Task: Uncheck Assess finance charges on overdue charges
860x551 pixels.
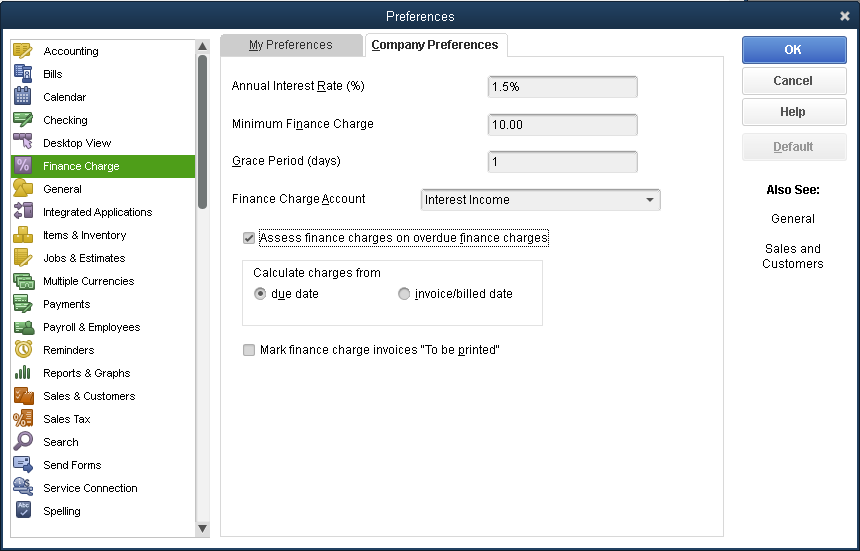Action: click(x=249, y=238)
